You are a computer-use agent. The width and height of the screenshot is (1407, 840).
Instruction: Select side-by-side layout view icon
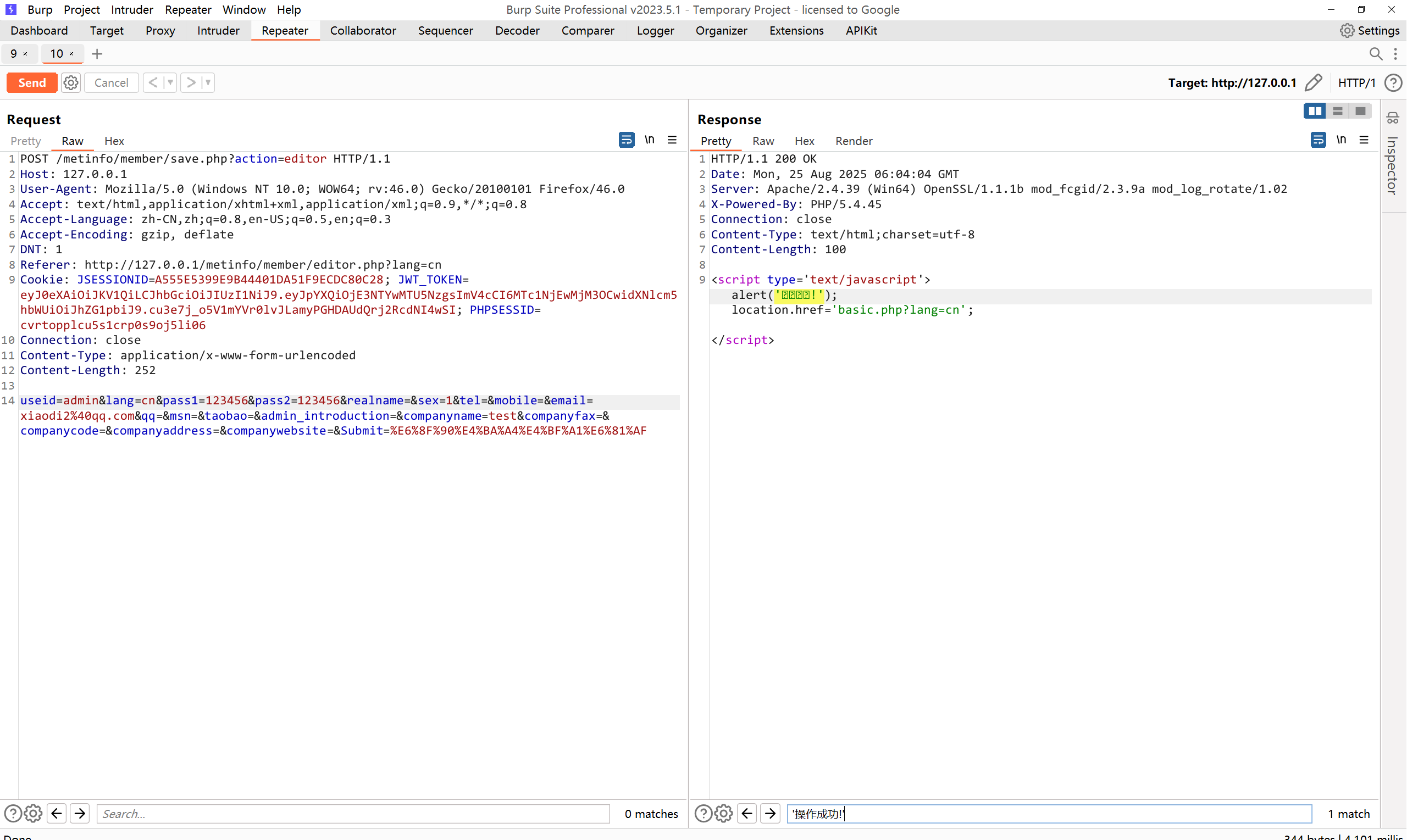(1314, 111)
